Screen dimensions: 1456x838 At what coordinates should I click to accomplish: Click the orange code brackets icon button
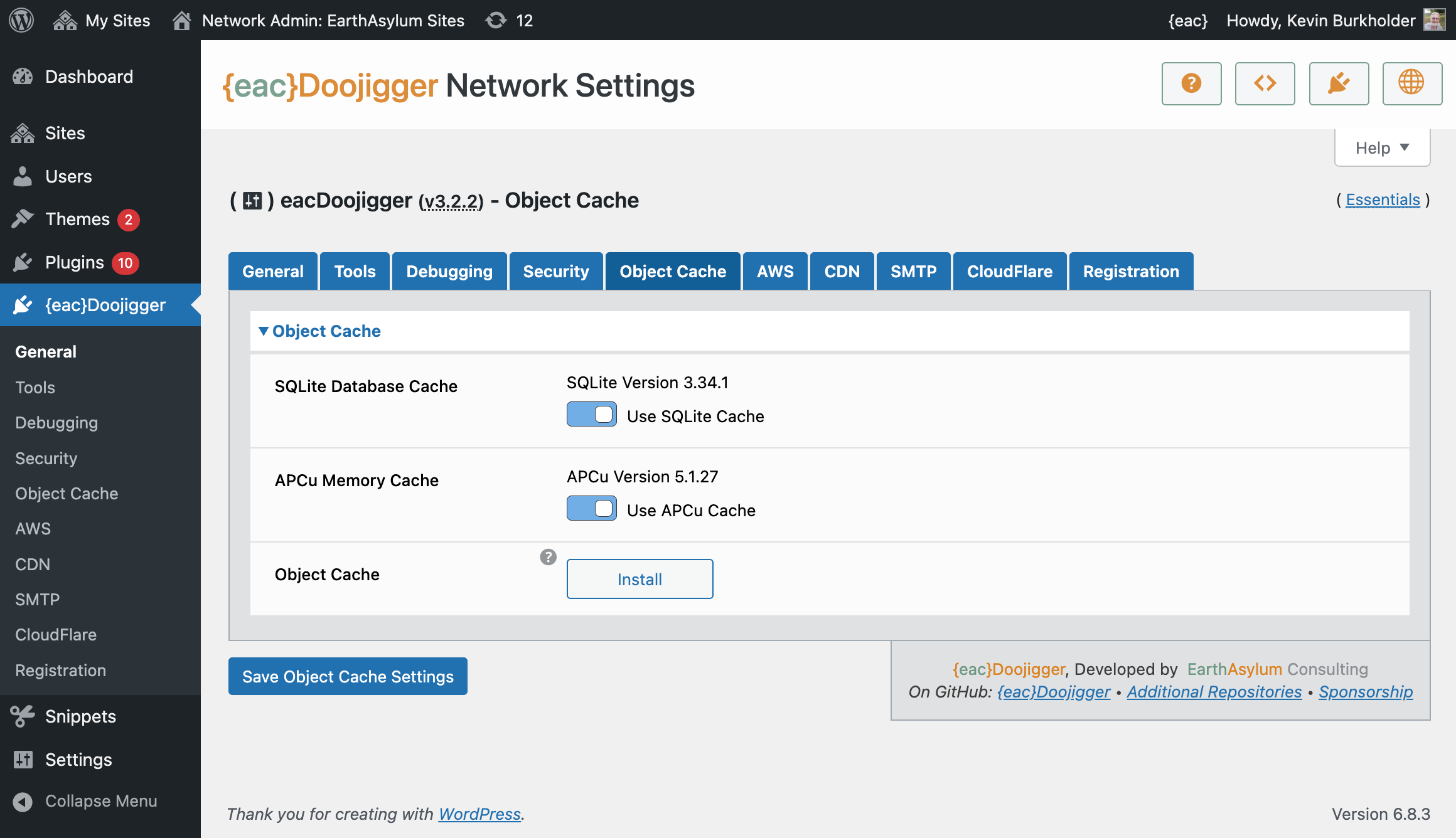[x=1265, y=83]
